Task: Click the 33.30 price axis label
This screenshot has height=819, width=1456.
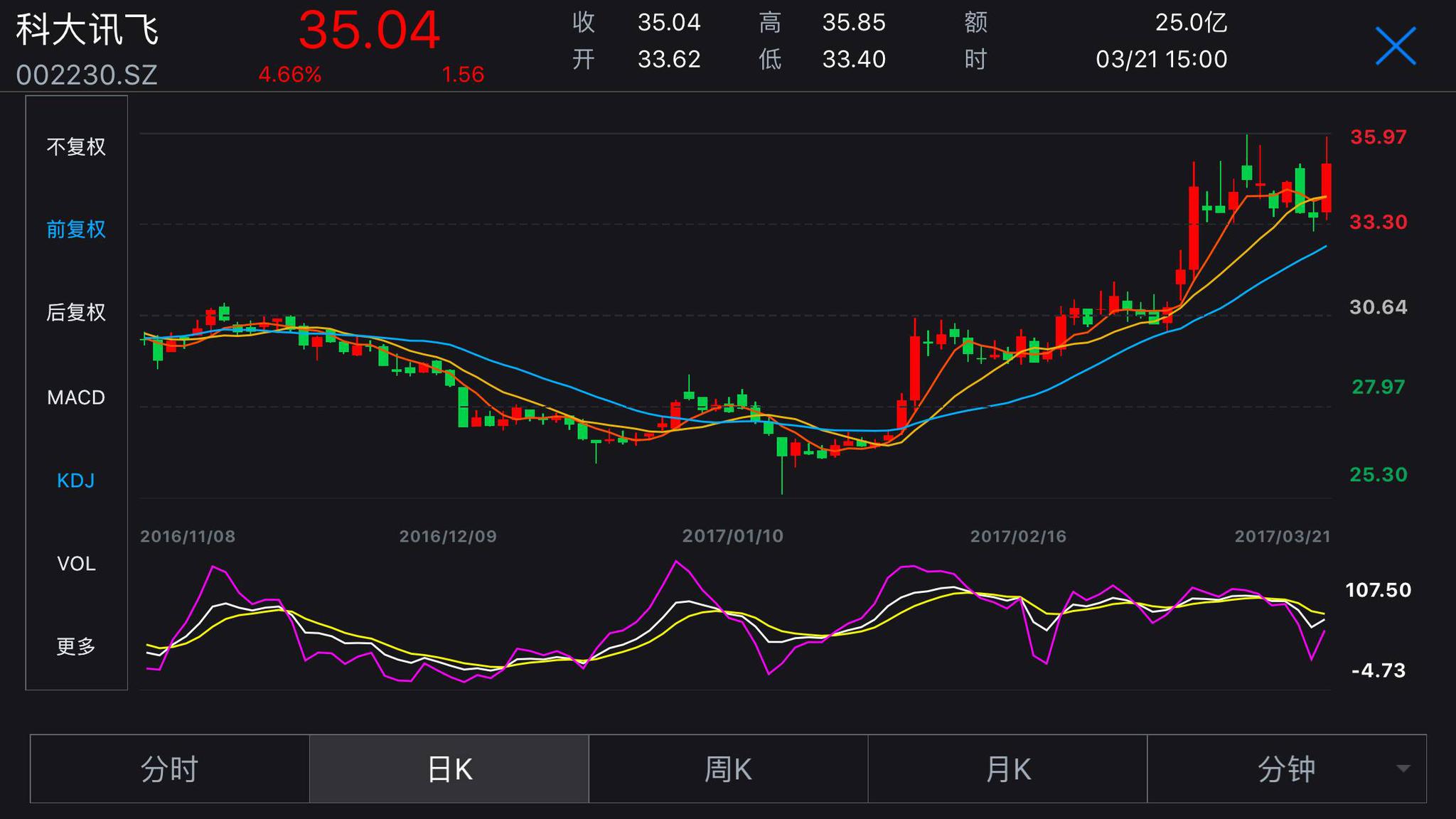Action: pyautogui.click(x=1378, y=223)
